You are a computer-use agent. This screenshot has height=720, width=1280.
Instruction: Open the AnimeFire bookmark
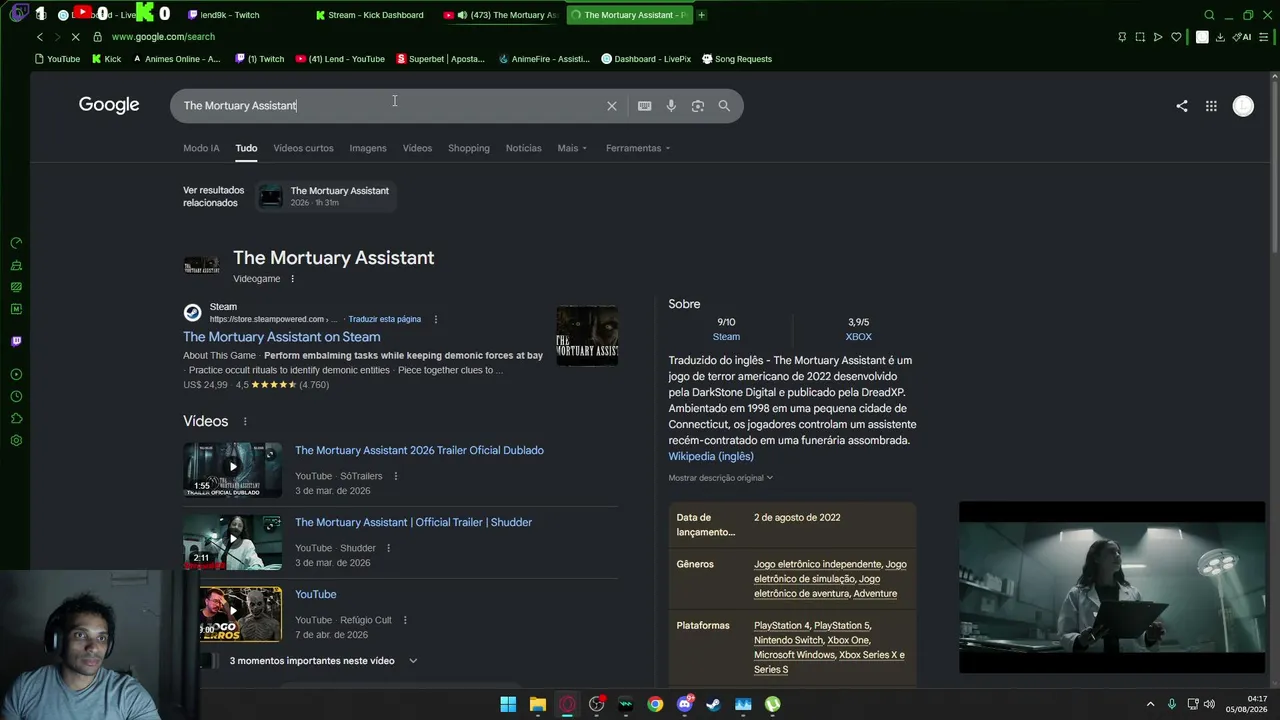[544, 59]
